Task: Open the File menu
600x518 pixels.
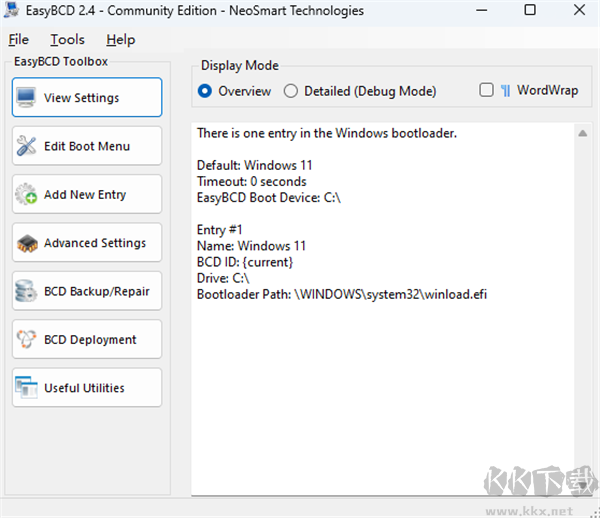Action: click(x=18, y=40)
